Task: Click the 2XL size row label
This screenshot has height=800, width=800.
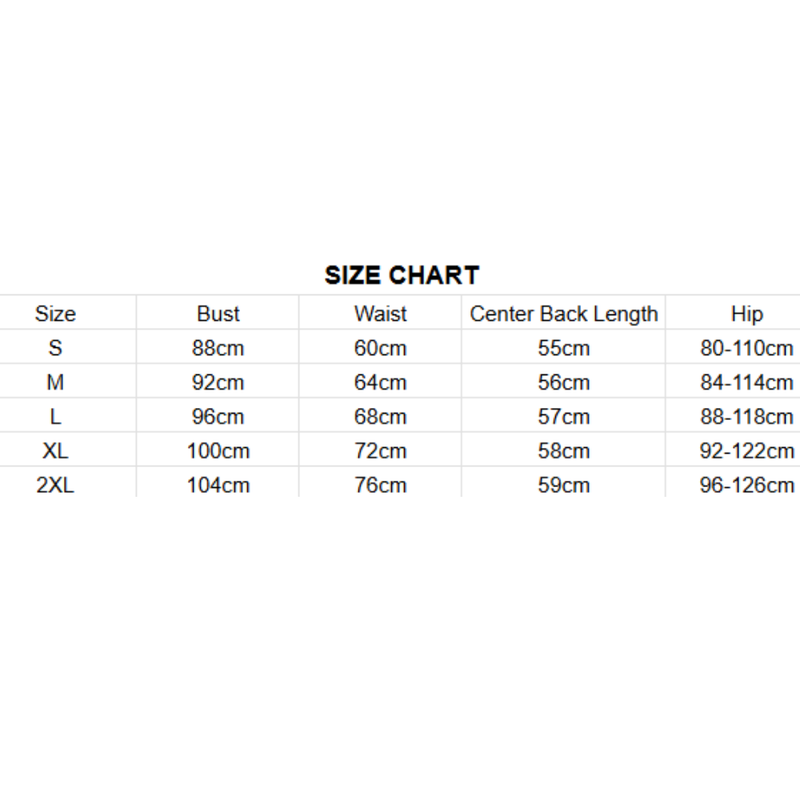Action: [x=55, y=486]
